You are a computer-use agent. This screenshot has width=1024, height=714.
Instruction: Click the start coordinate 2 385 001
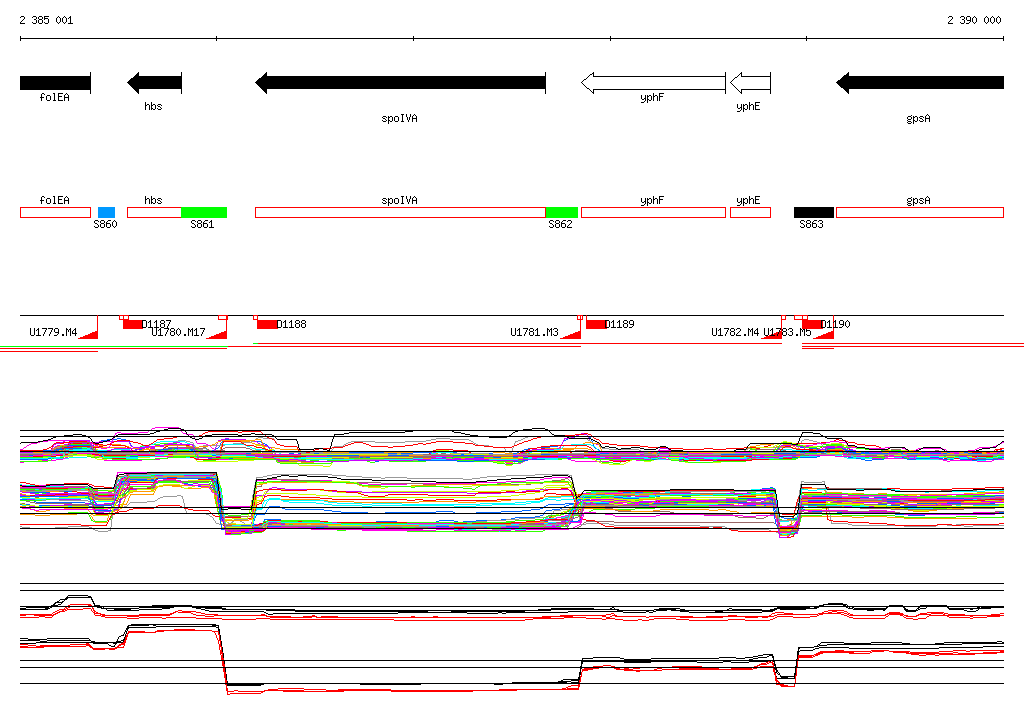click(x=46, y=20)
